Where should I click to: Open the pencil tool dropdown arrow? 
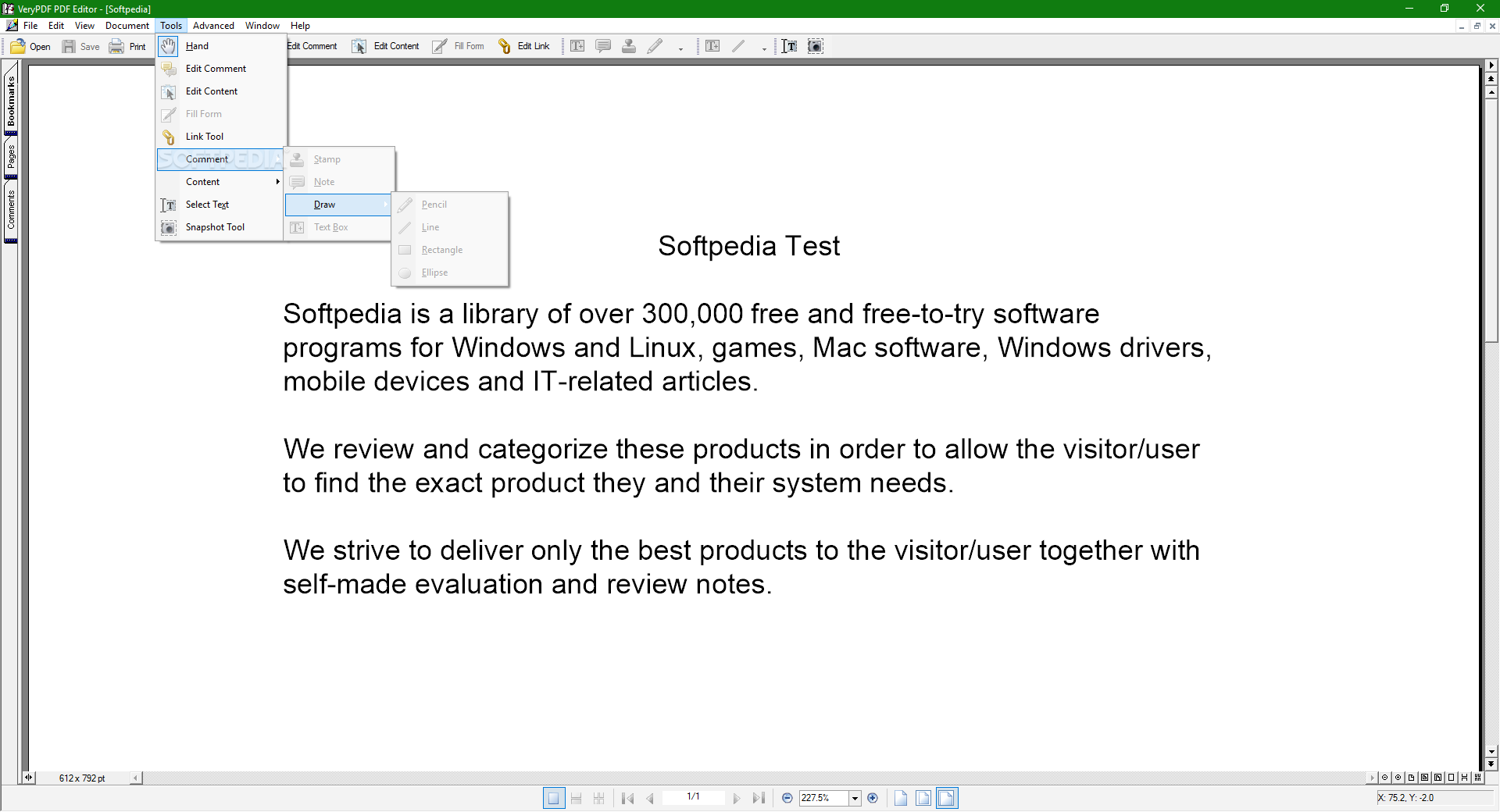680,48
